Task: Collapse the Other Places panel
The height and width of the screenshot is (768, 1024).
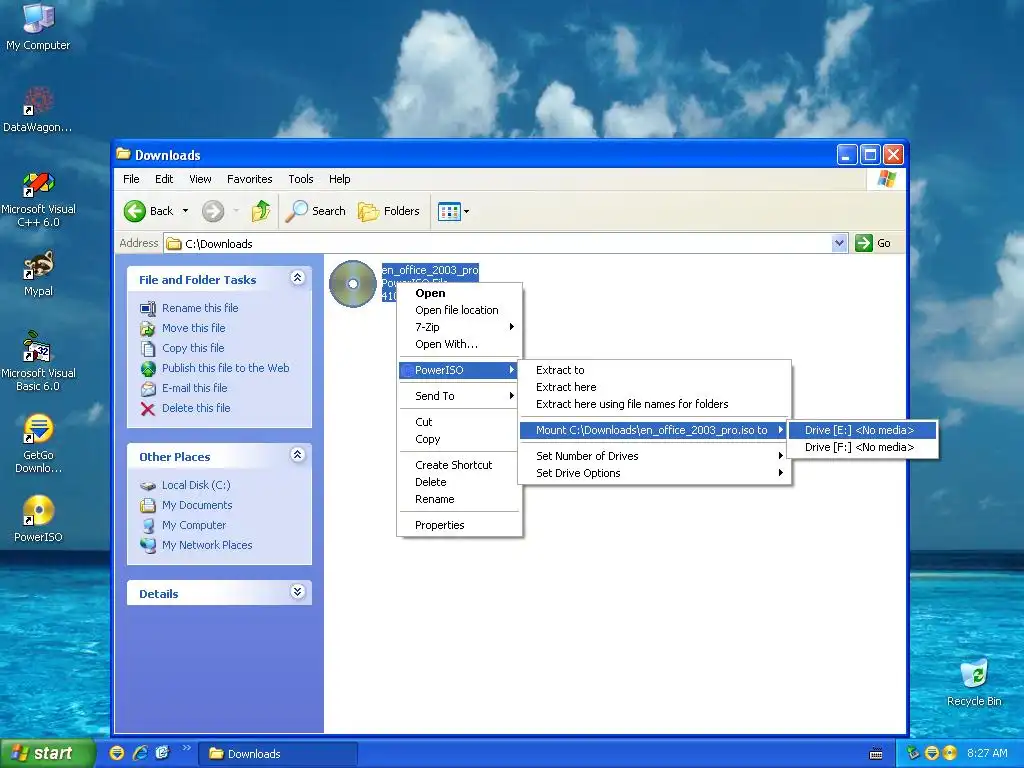Action: pyautogui.click(x=297, y=455)
